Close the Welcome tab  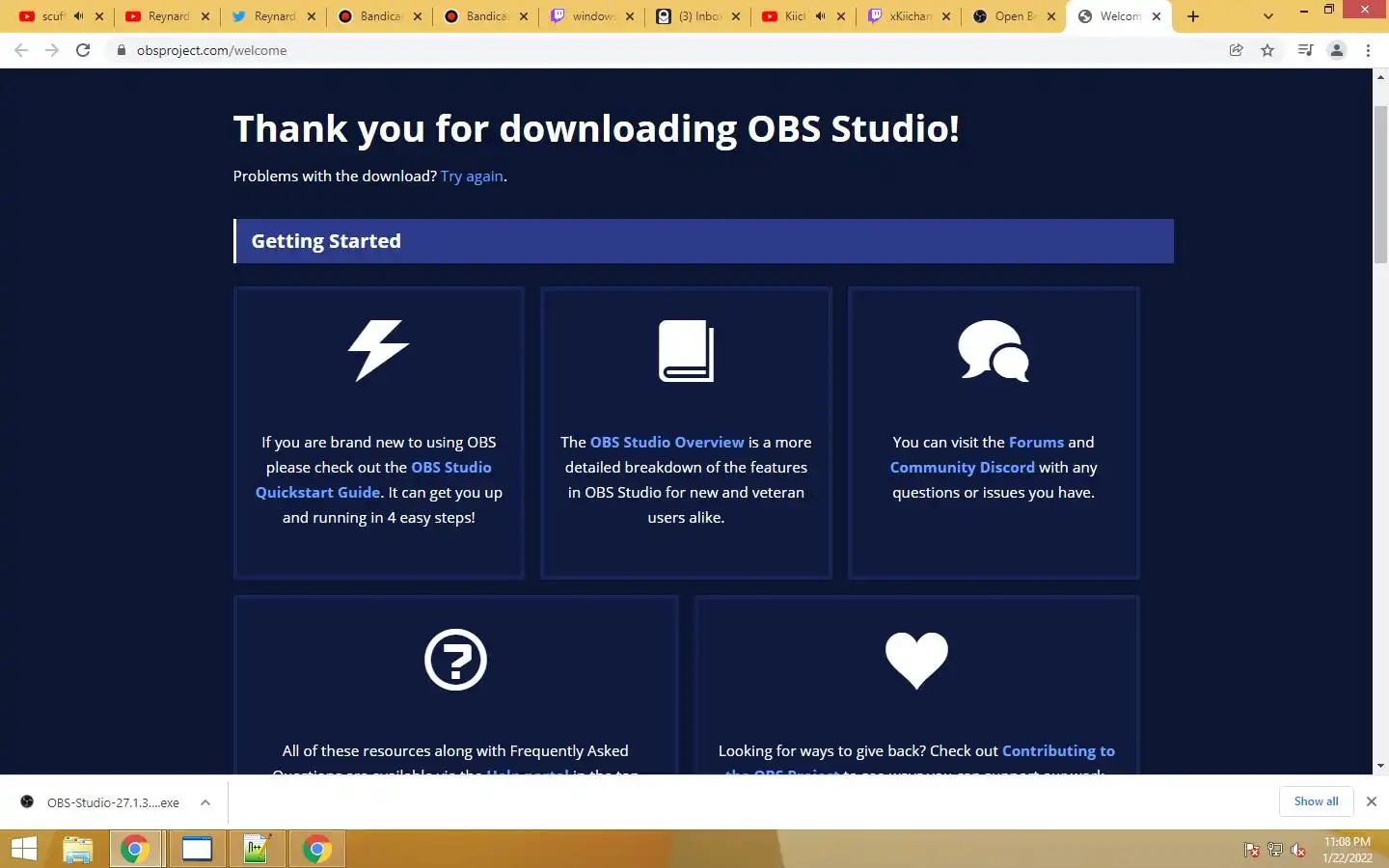pos(1157,16)
